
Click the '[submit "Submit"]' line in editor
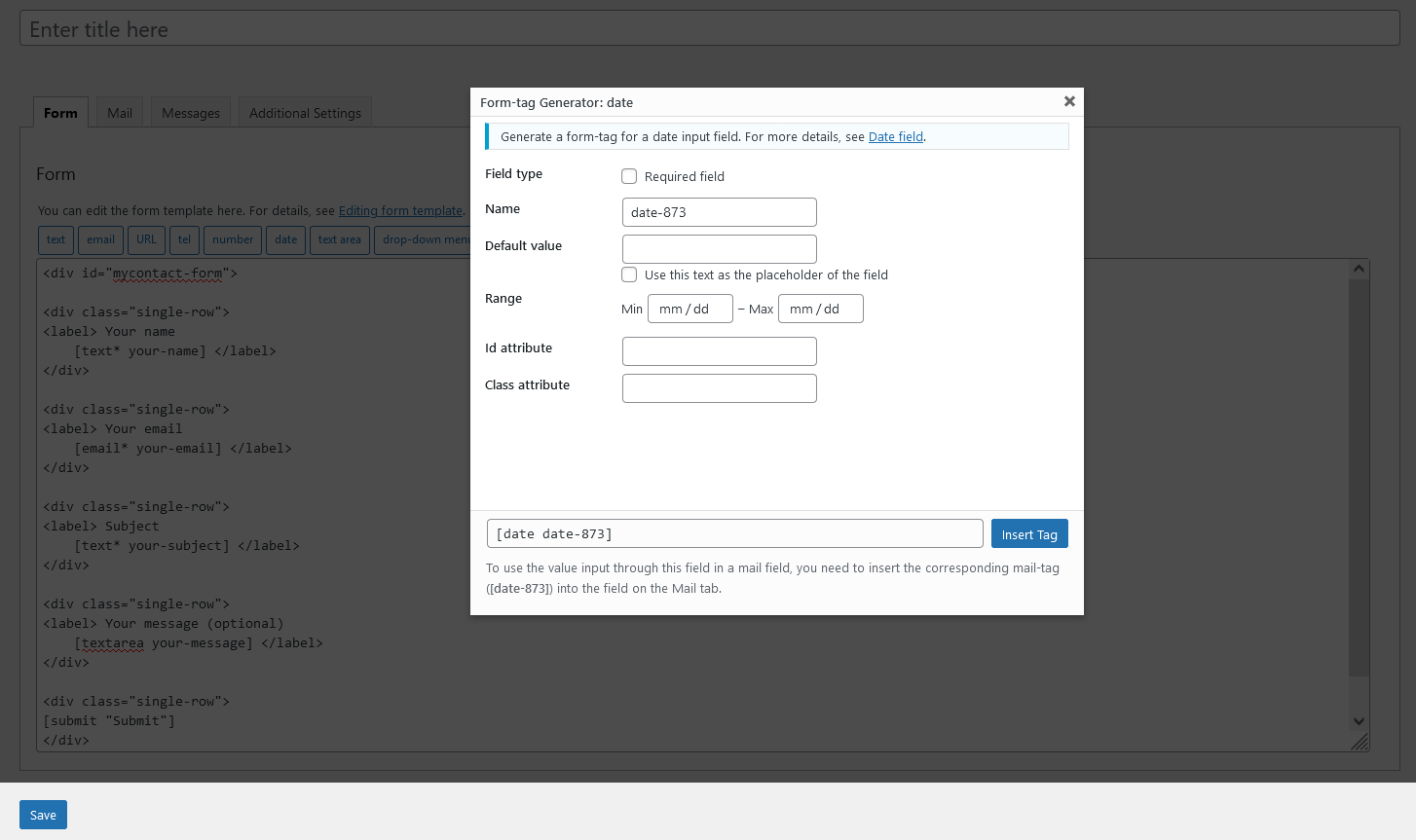pos(109,720)
